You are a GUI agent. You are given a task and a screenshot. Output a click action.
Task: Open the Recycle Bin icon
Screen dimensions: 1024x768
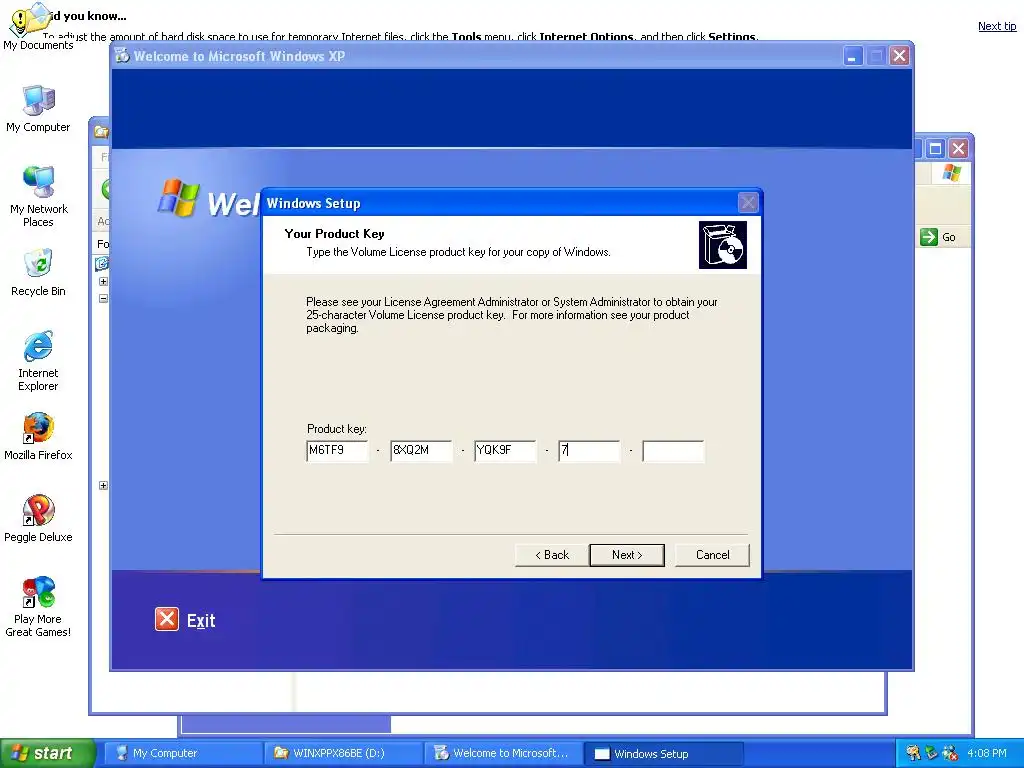tap(39, 272)
